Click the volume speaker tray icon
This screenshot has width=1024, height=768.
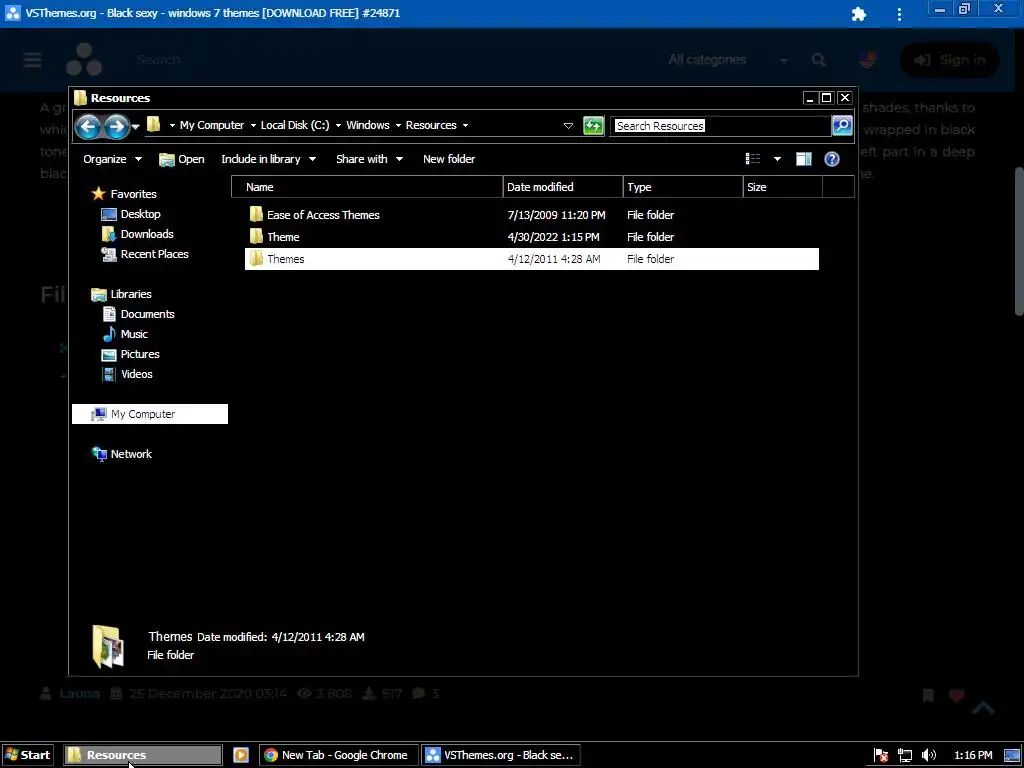pos(929,756)
